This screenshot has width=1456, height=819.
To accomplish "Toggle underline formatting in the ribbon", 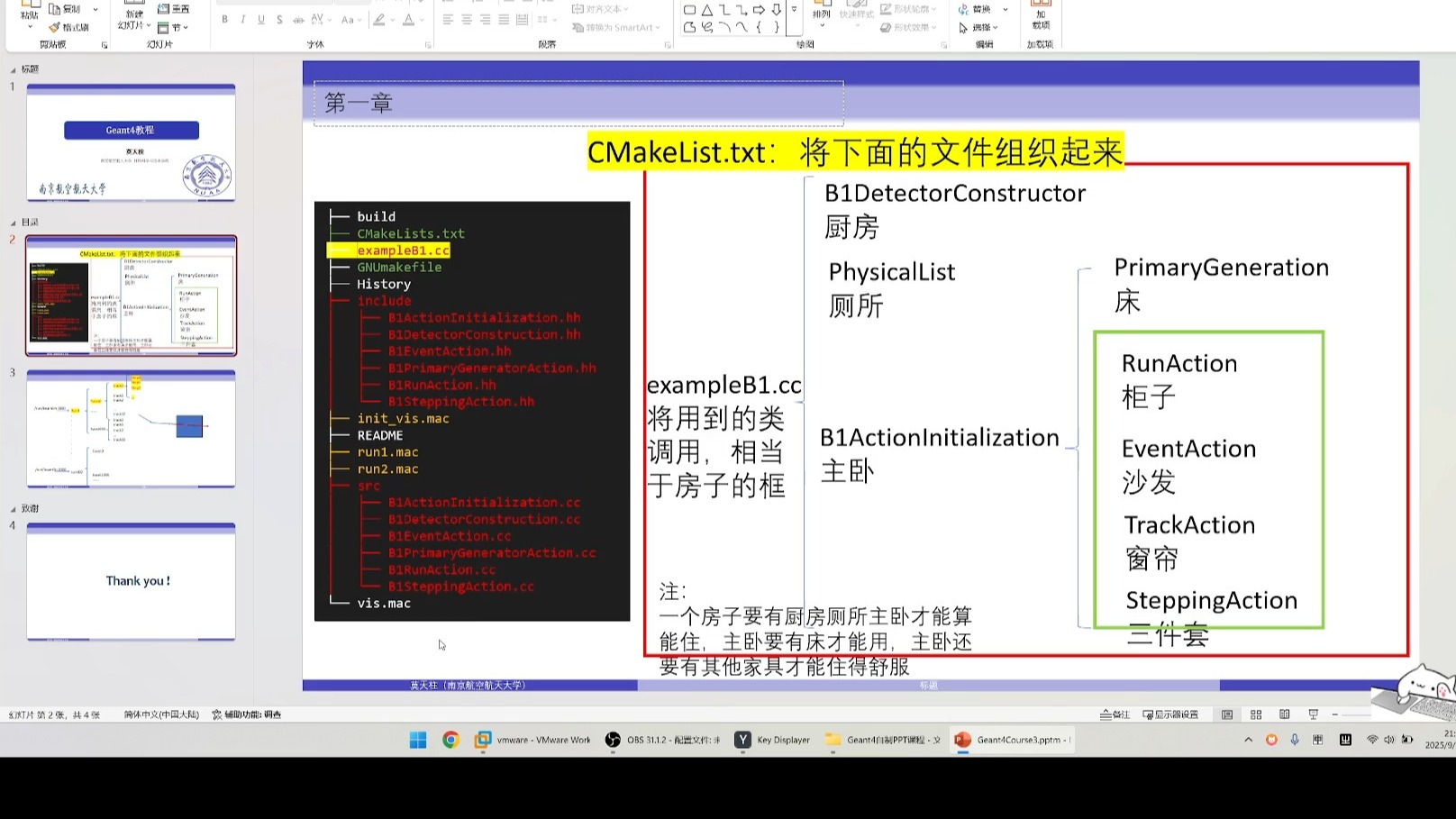I will [x=261, y=19].
